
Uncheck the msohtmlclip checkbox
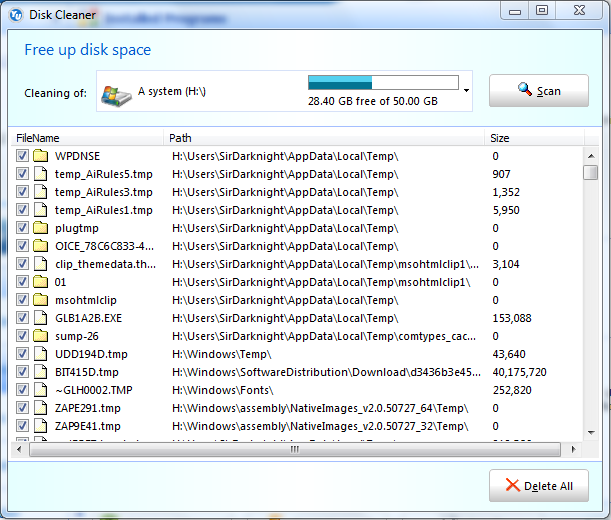click(22, 300)
